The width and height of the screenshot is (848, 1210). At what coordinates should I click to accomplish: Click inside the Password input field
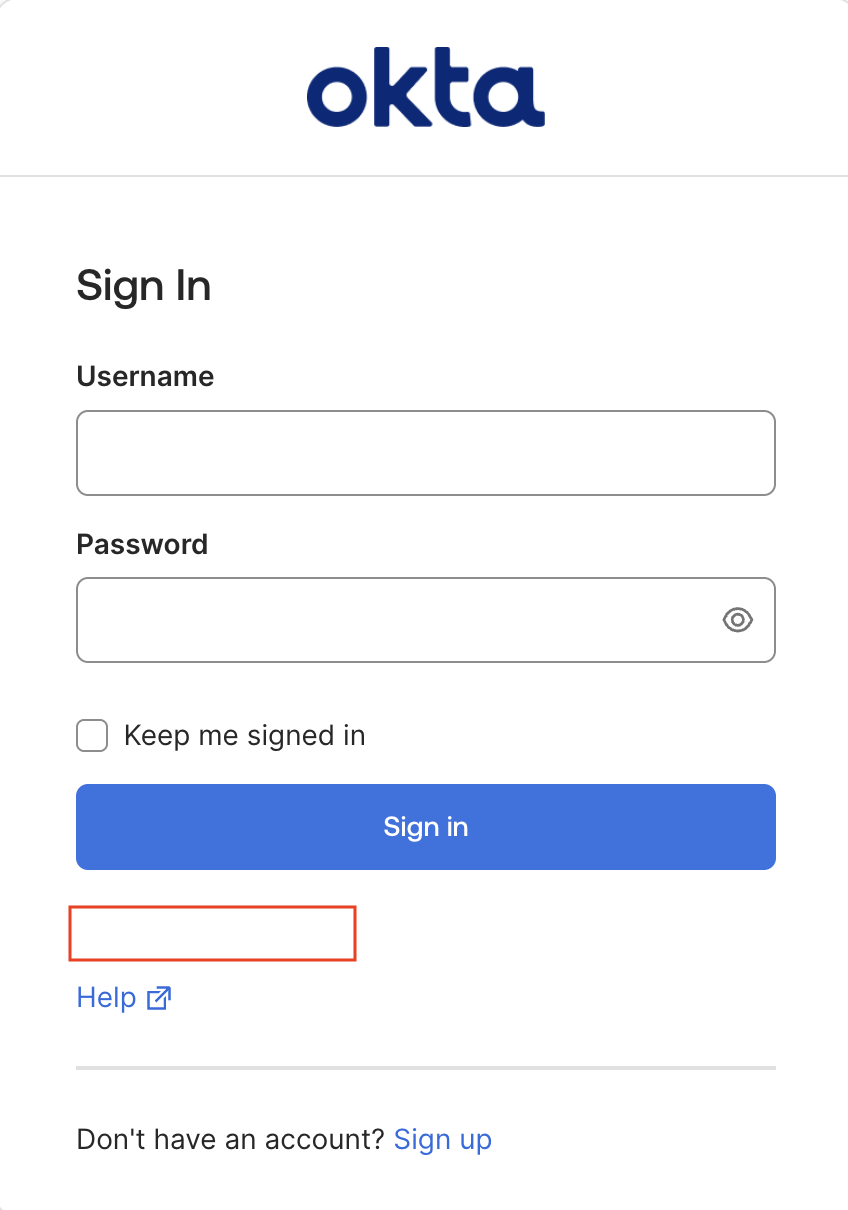pyautogui.click(x=400, y=620)
